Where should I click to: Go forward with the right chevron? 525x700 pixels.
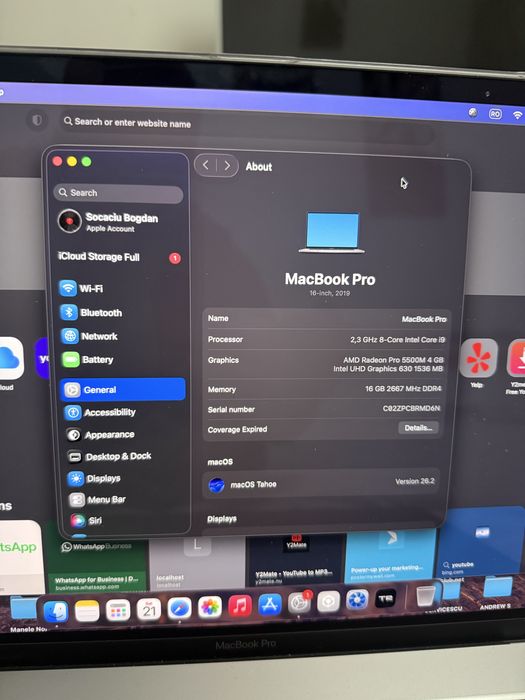point(227,166)
